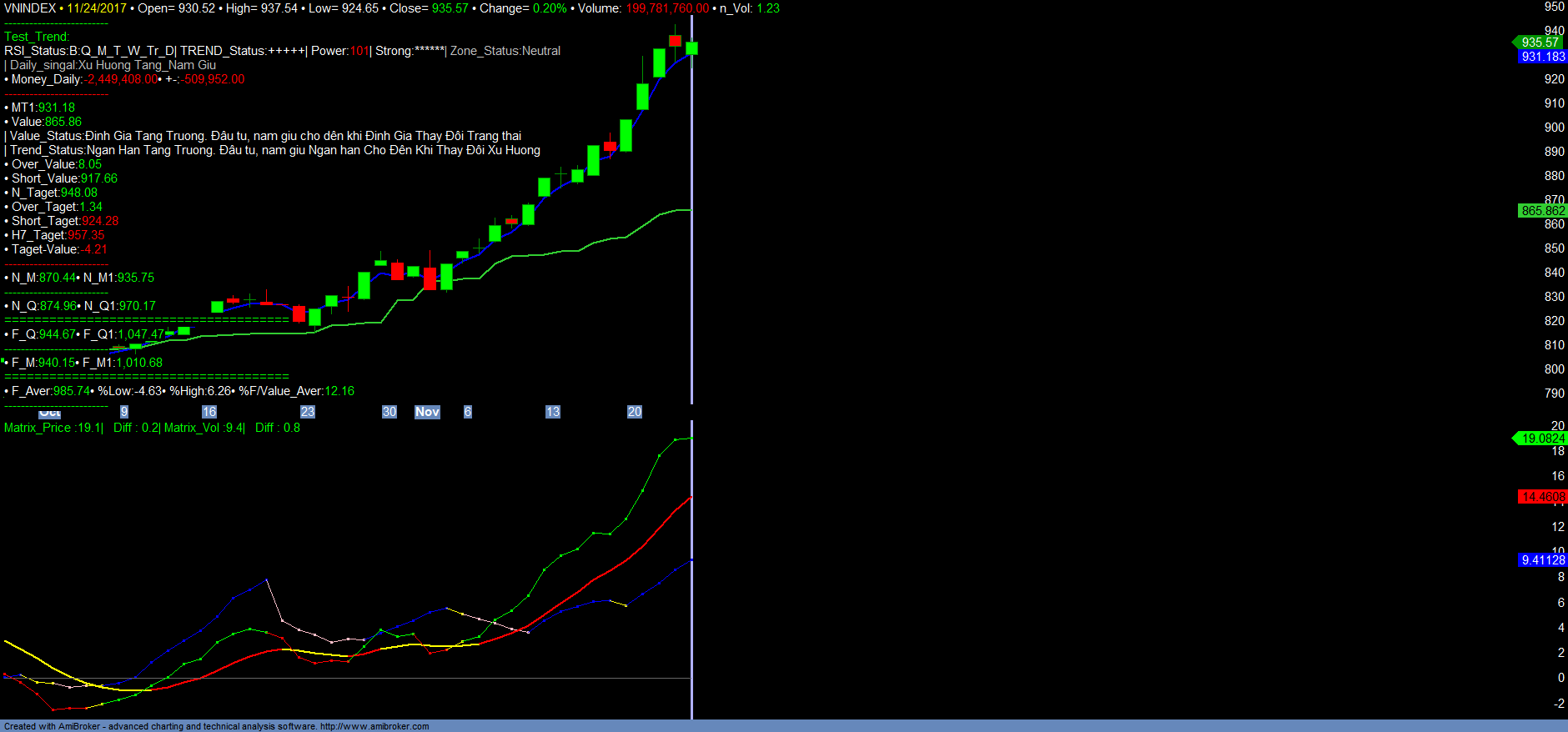
Task: Select the 'Oct' month marker on date axis
Action: click(x=50, y=413)
